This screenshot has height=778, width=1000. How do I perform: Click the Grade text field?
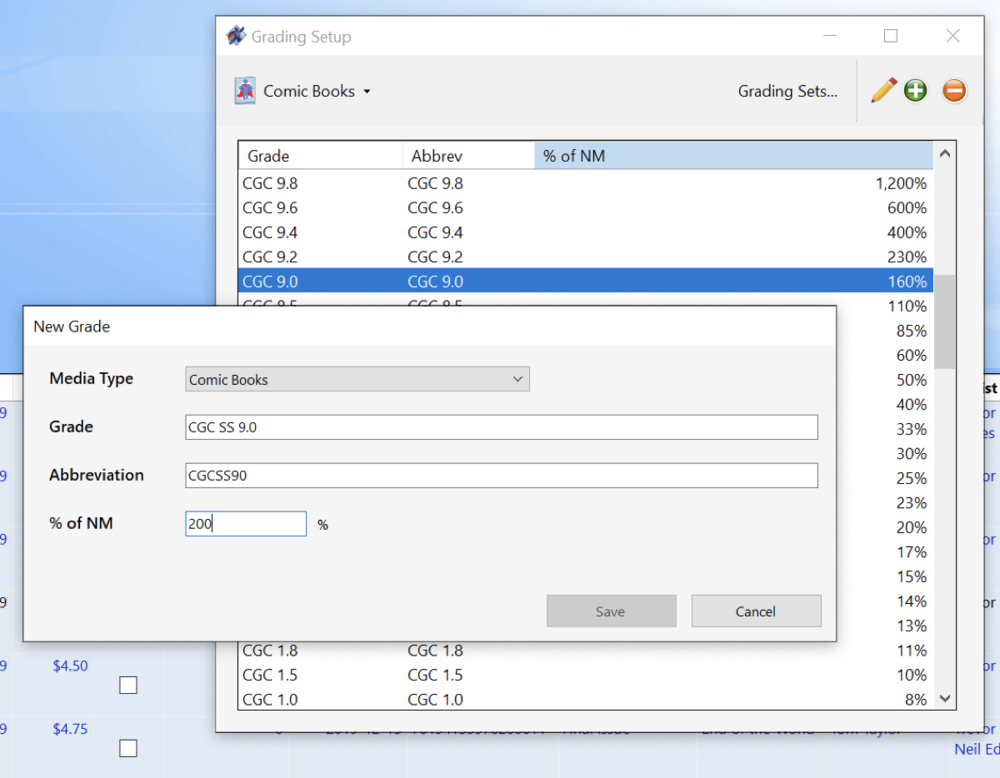coord(501,427)
